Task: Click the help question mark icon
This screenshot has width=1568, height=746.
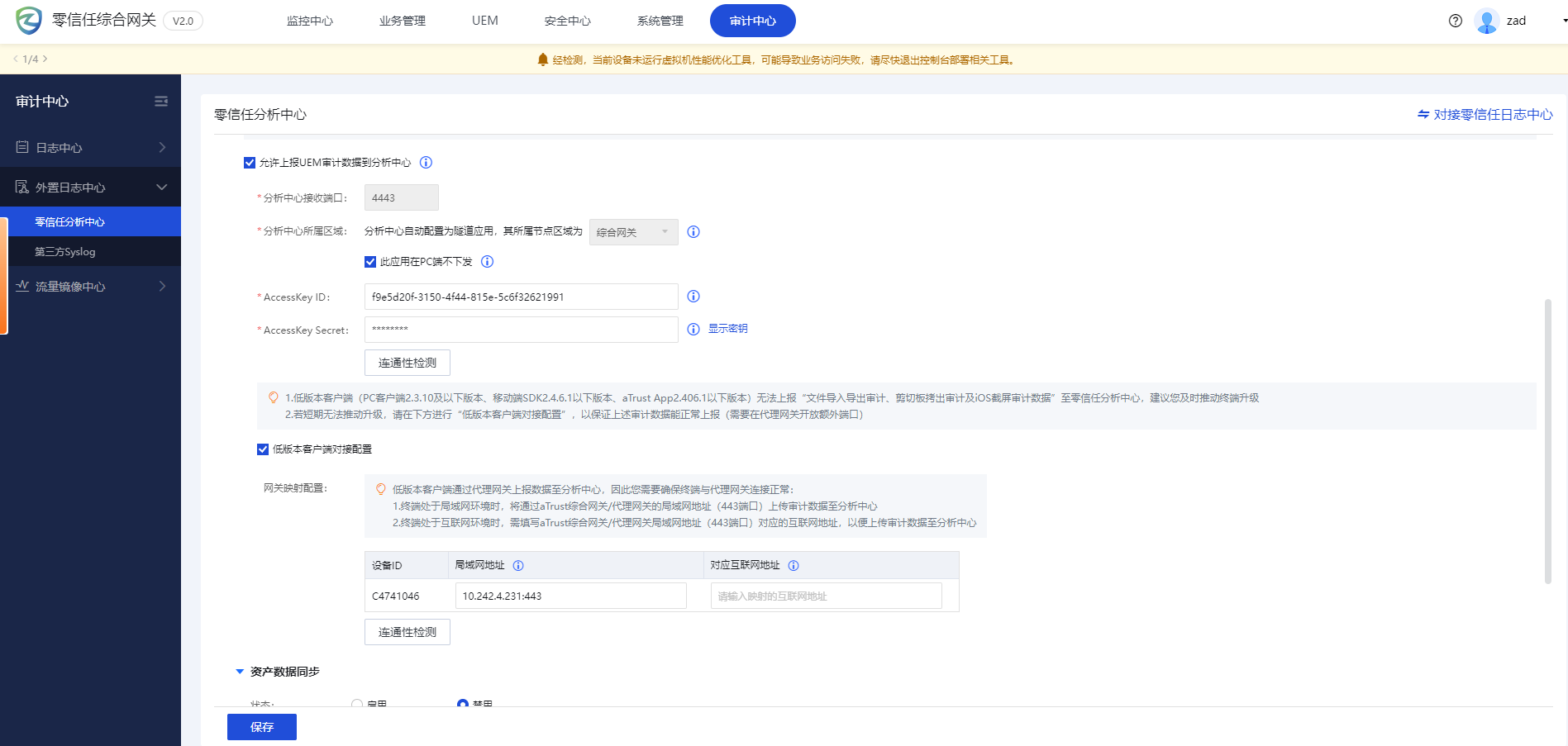Action: click(1455, 21)
